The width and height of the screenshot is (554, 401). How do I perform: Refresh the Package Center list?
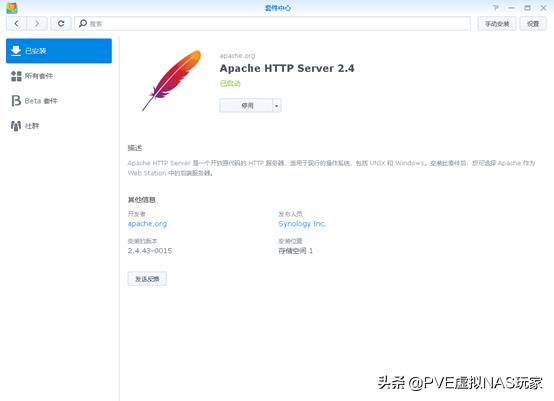pos(61,24)
